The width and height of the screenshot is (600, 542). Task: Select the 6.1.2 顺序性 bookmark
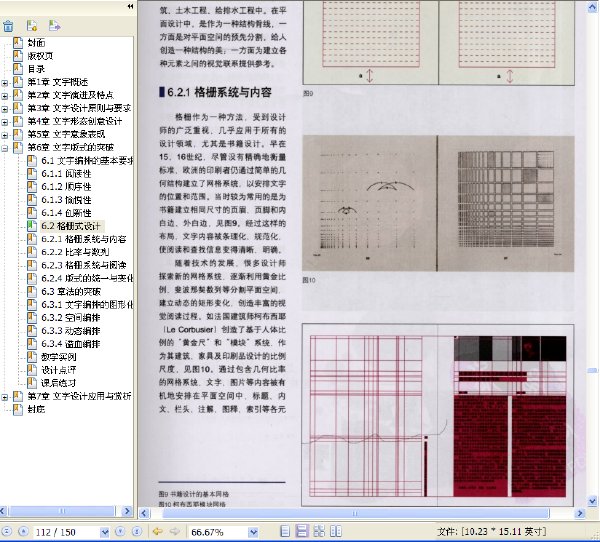[66, 187]
